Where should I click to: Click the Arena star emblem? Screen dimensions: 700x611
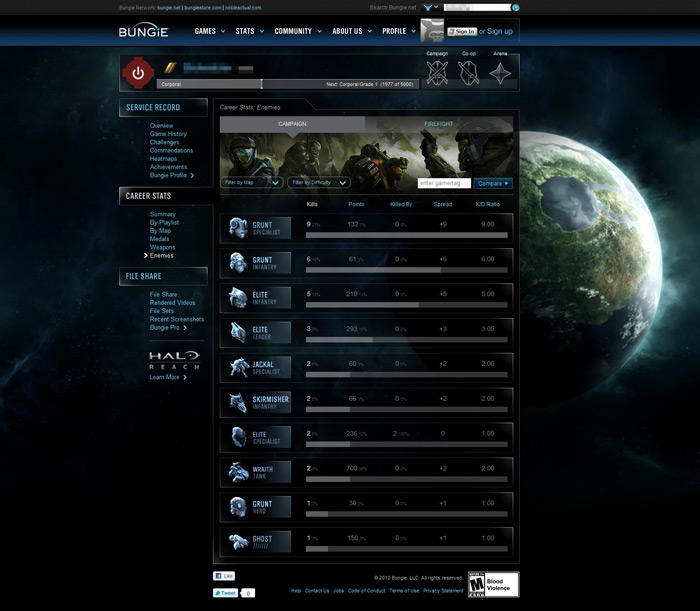pos(500,74)
